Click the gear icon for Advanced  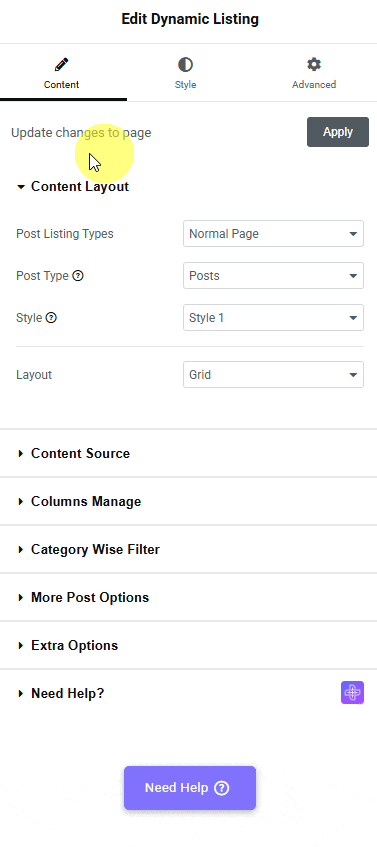point(314,65)
